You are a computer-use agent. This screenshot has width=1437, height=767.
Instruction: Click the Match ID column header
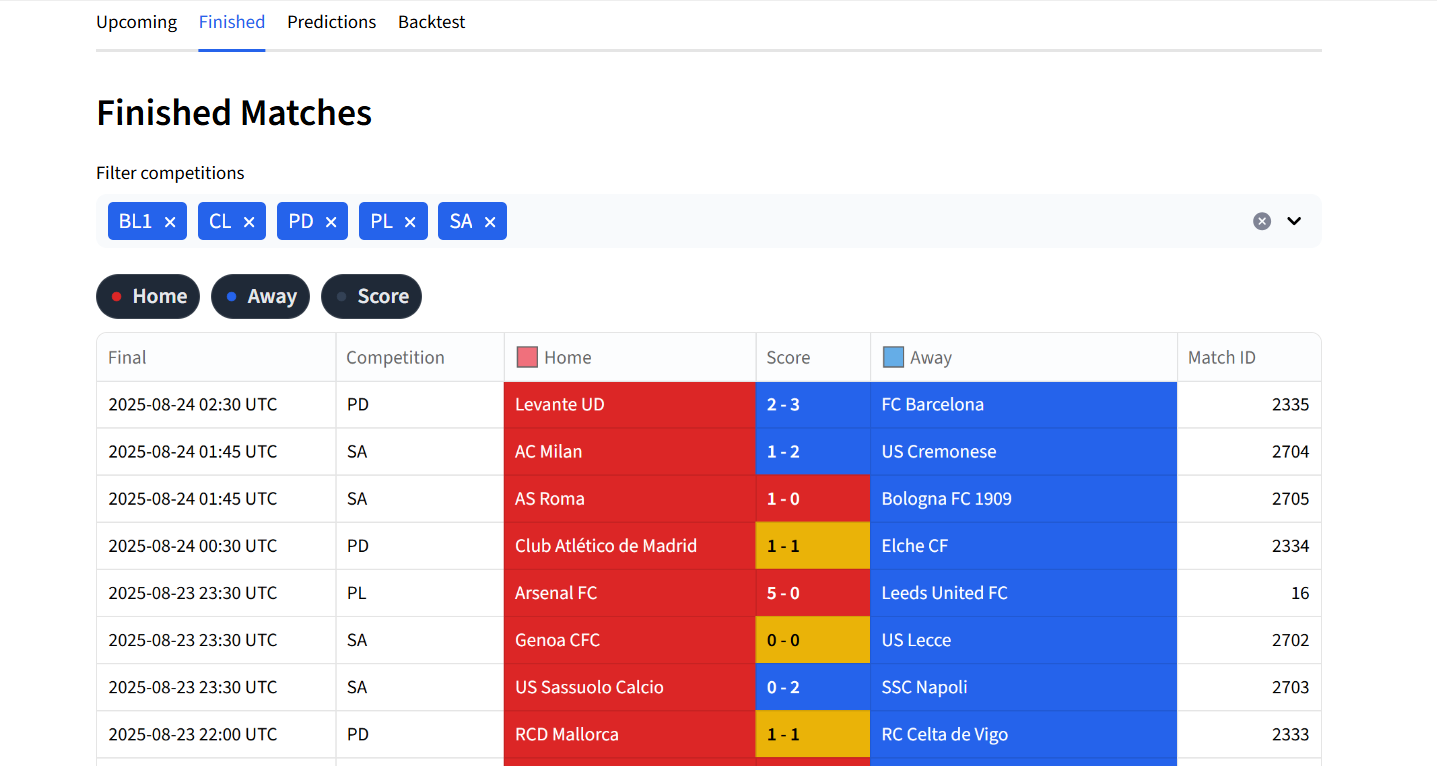1221,358
